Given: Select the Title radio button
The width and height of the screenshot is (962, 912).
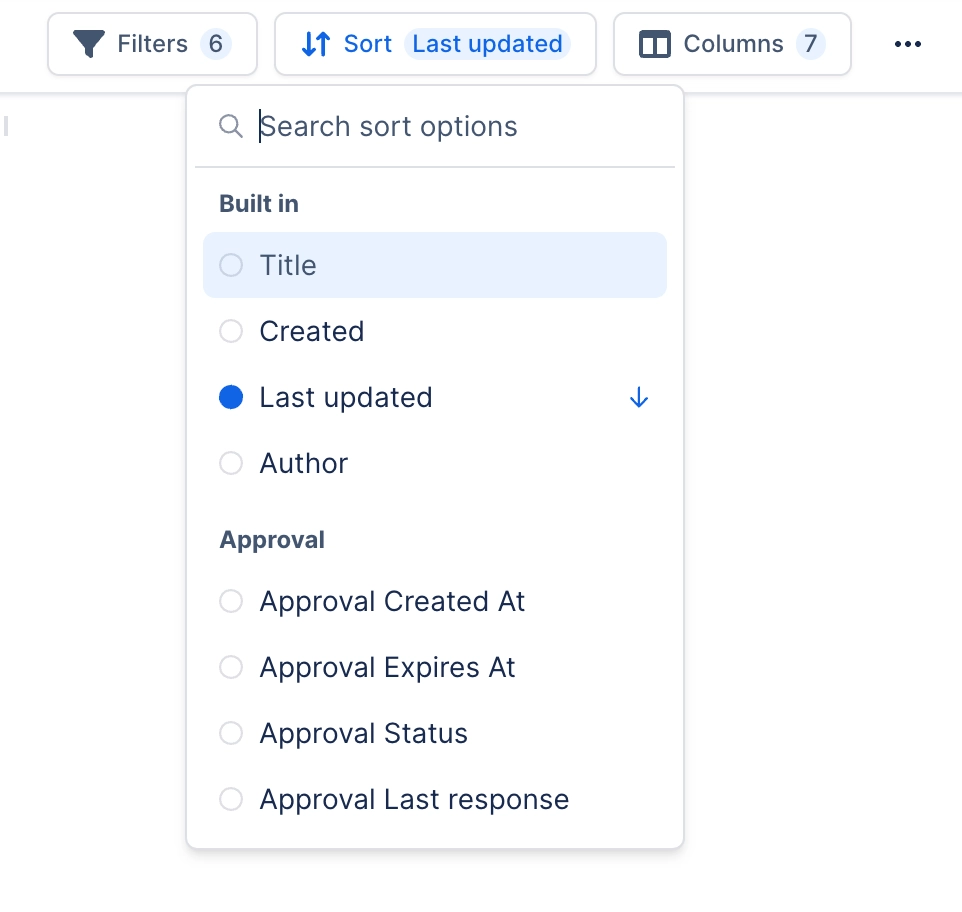Looking at the screenshot, I should click(231, 265).
